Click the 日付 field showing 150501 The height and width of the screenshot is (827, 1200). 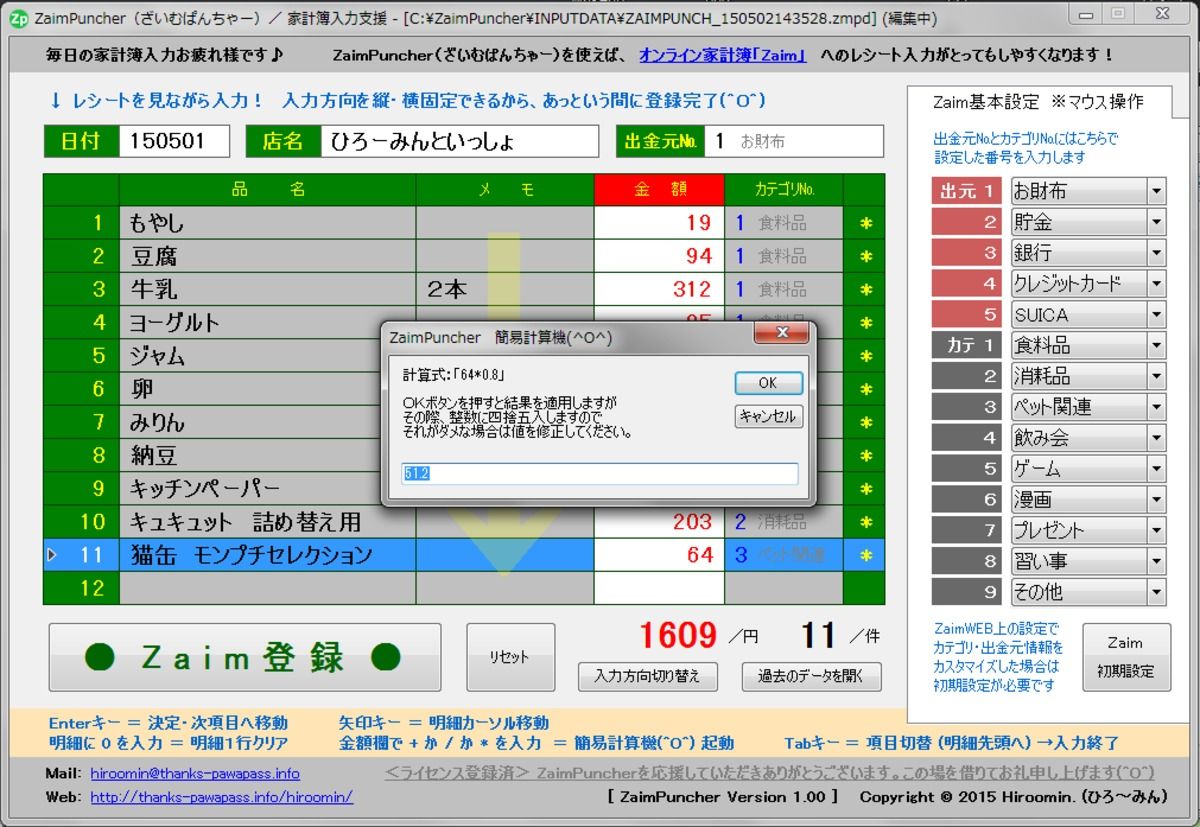click(174, 141)
